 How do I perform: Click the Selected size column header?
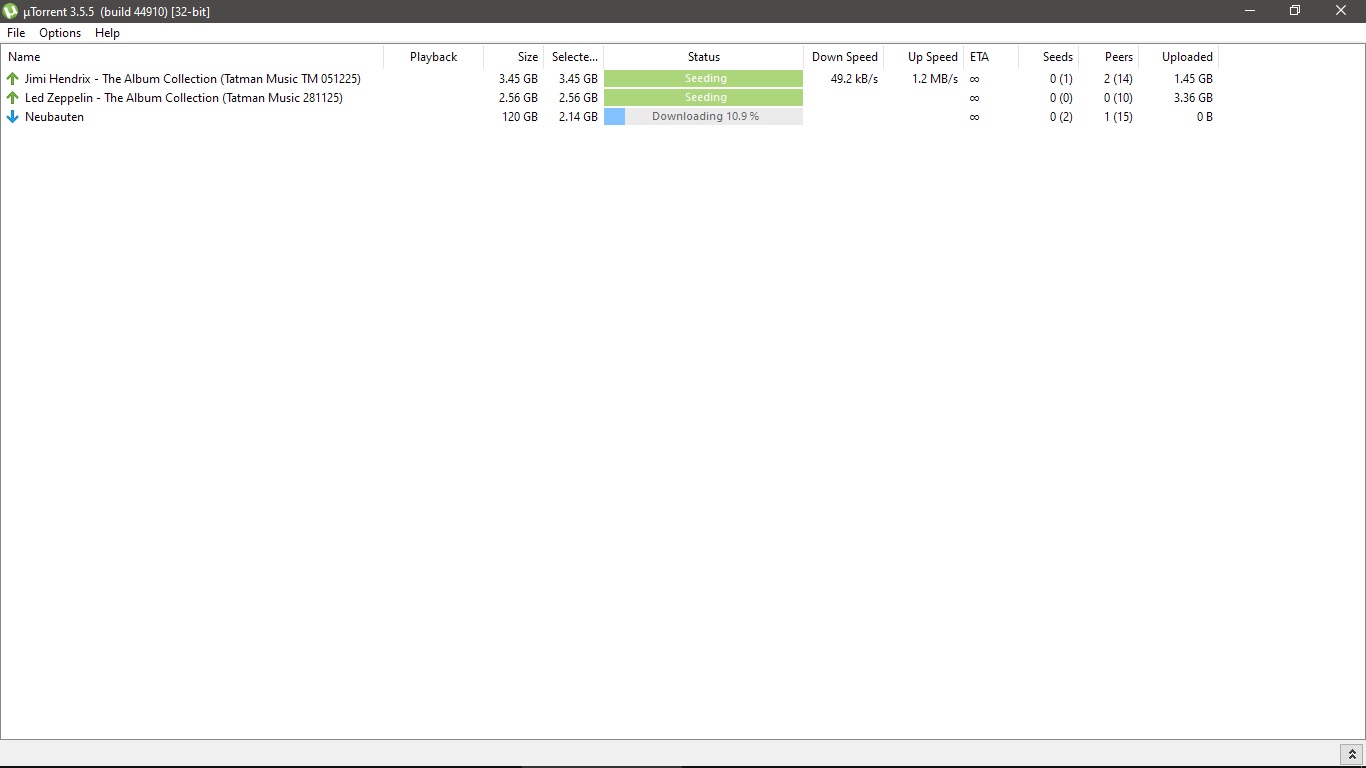(x=573, y=57)
